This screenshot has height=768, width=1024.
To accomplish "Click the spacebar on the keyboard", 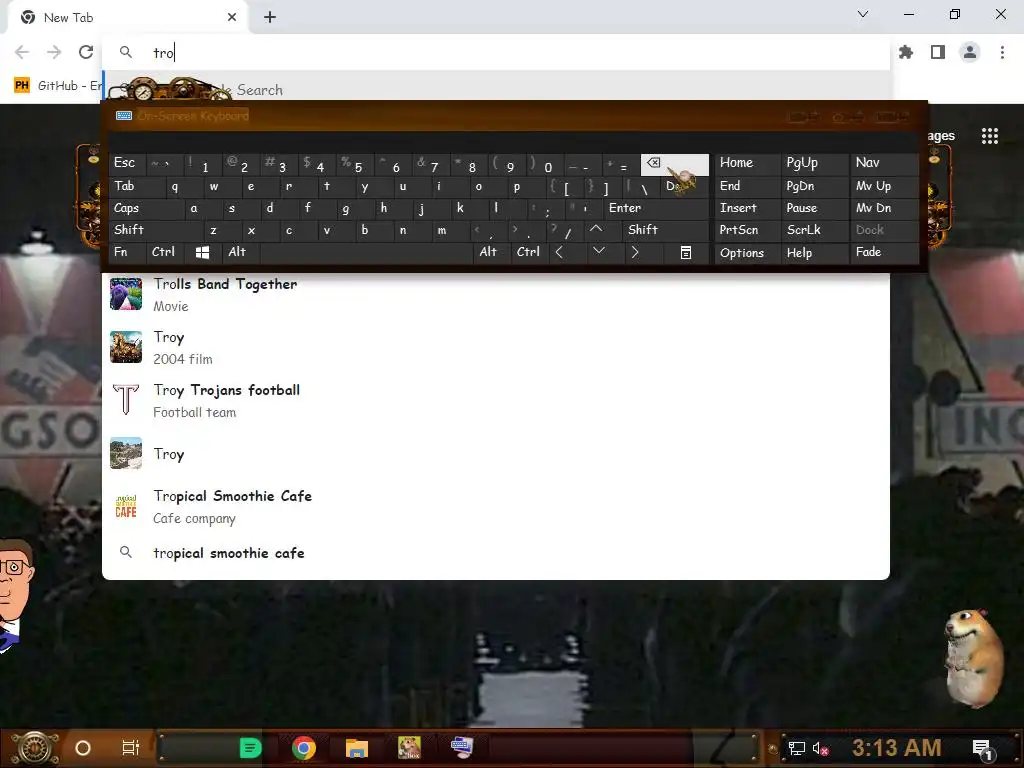I will pos(368,252).
